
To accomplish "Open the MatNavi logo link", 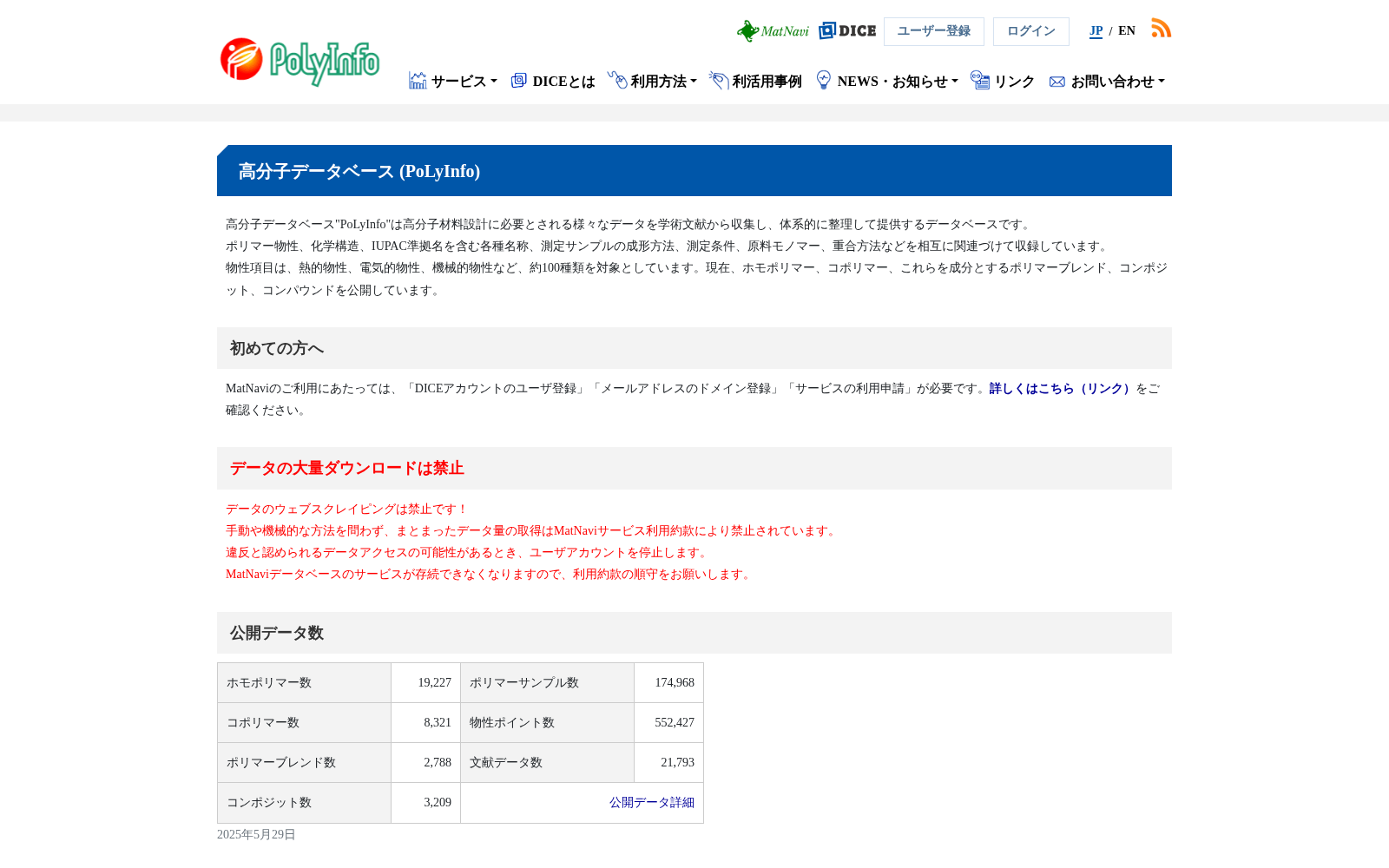I will (773, 31).
